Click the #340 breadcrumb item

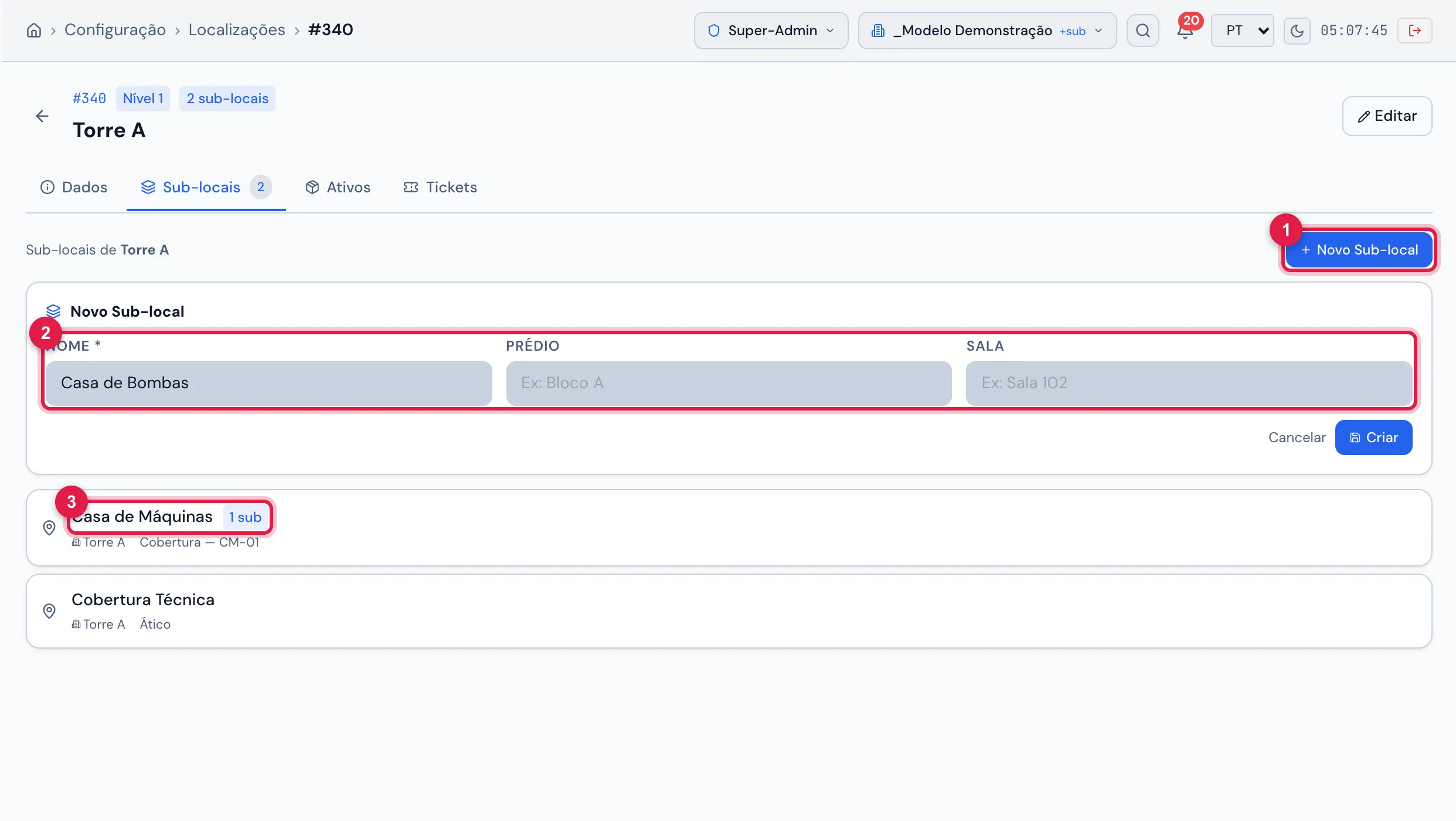coord(331,30)
